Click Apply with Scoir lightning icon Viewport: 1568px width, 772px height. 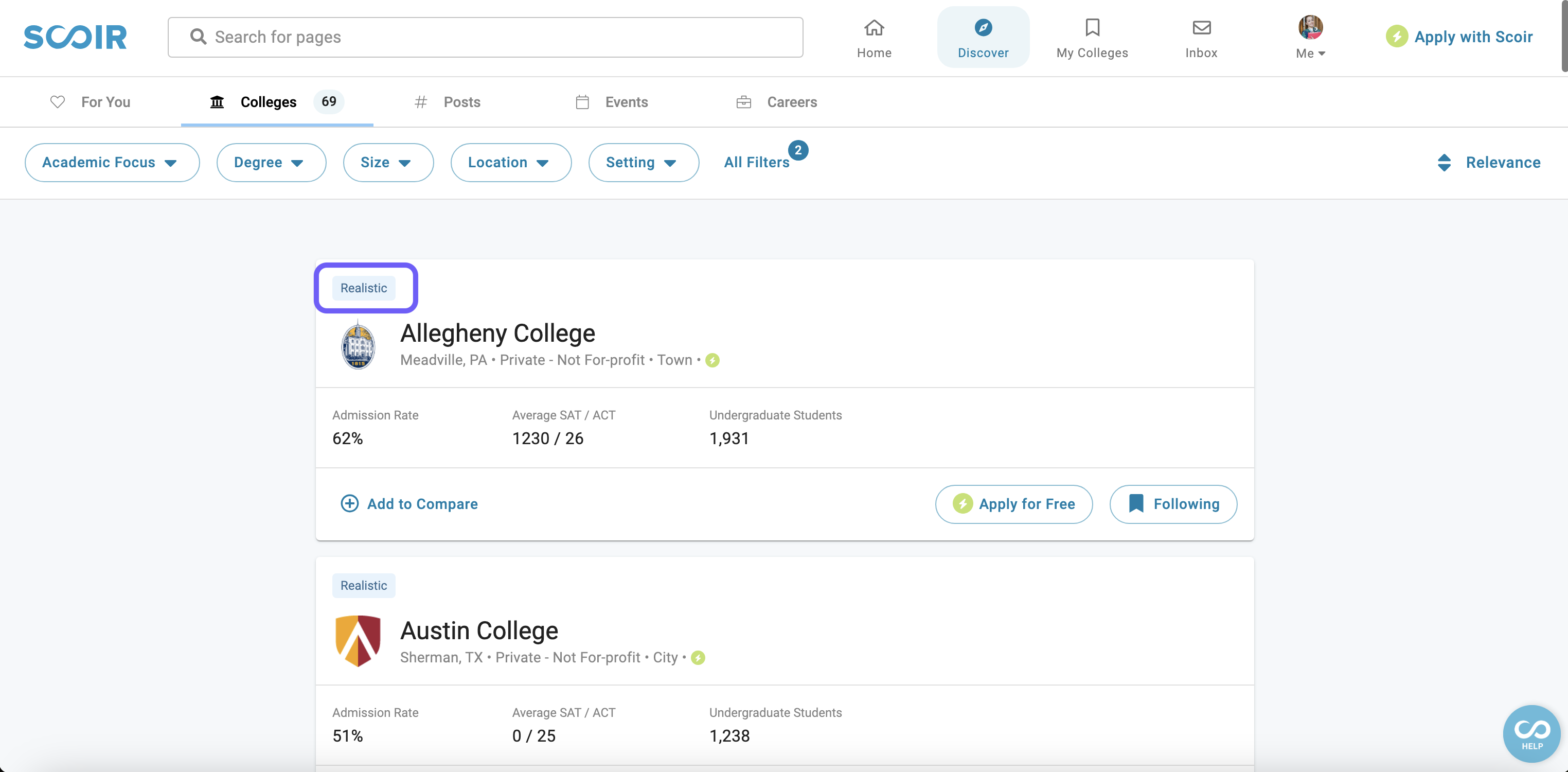click(x=1396, y=37)
